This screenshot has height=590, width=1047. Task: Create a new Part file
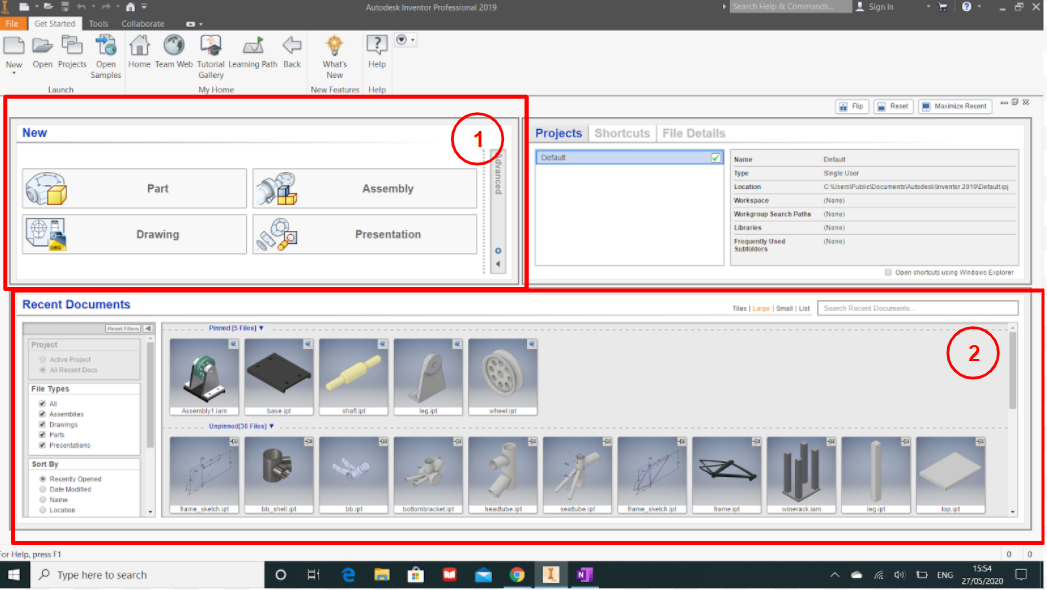click(134, 189)
